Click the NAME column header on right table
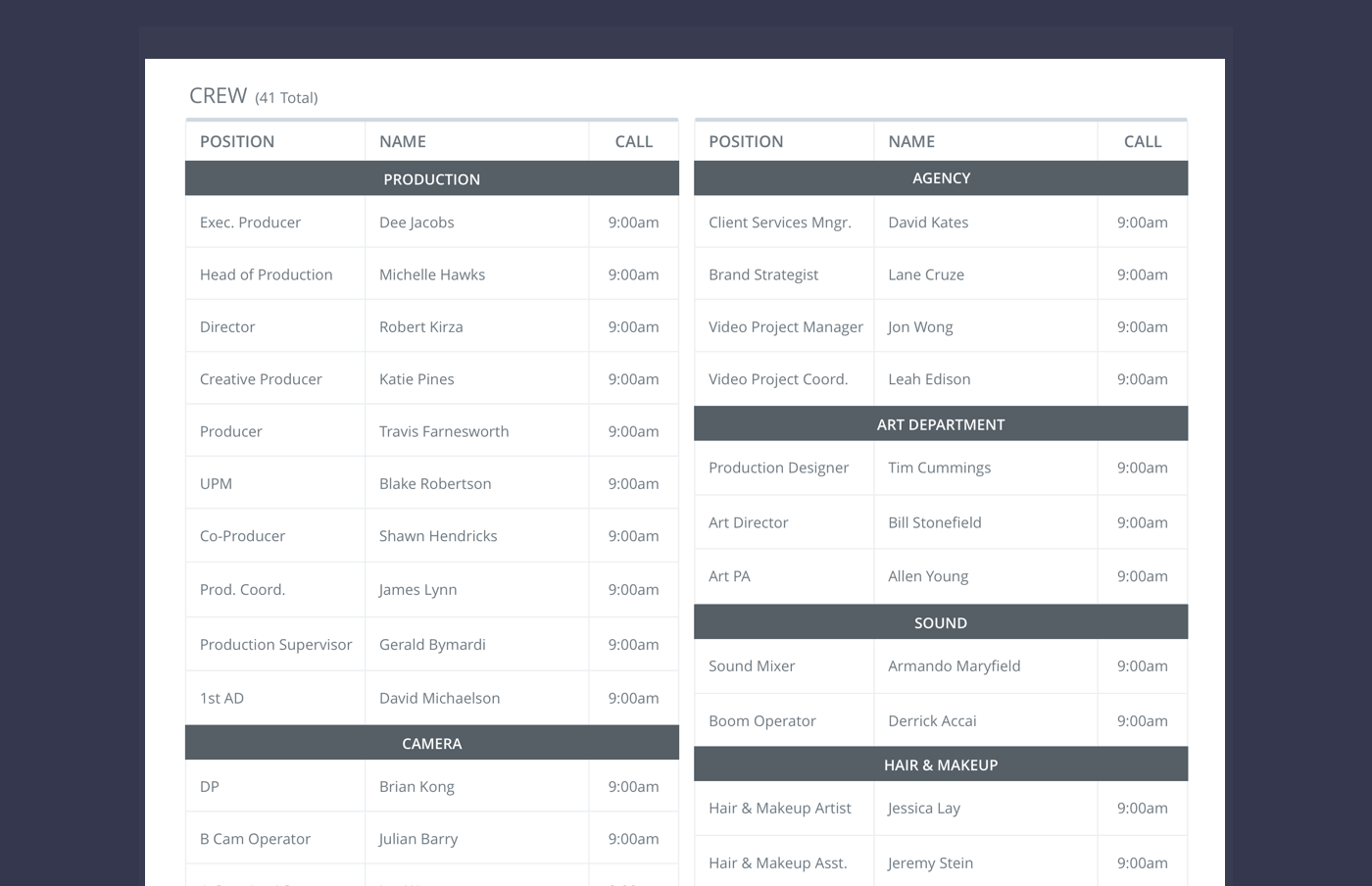The image size is (1372, 886). pyautogui.click(x=910, y=141)
